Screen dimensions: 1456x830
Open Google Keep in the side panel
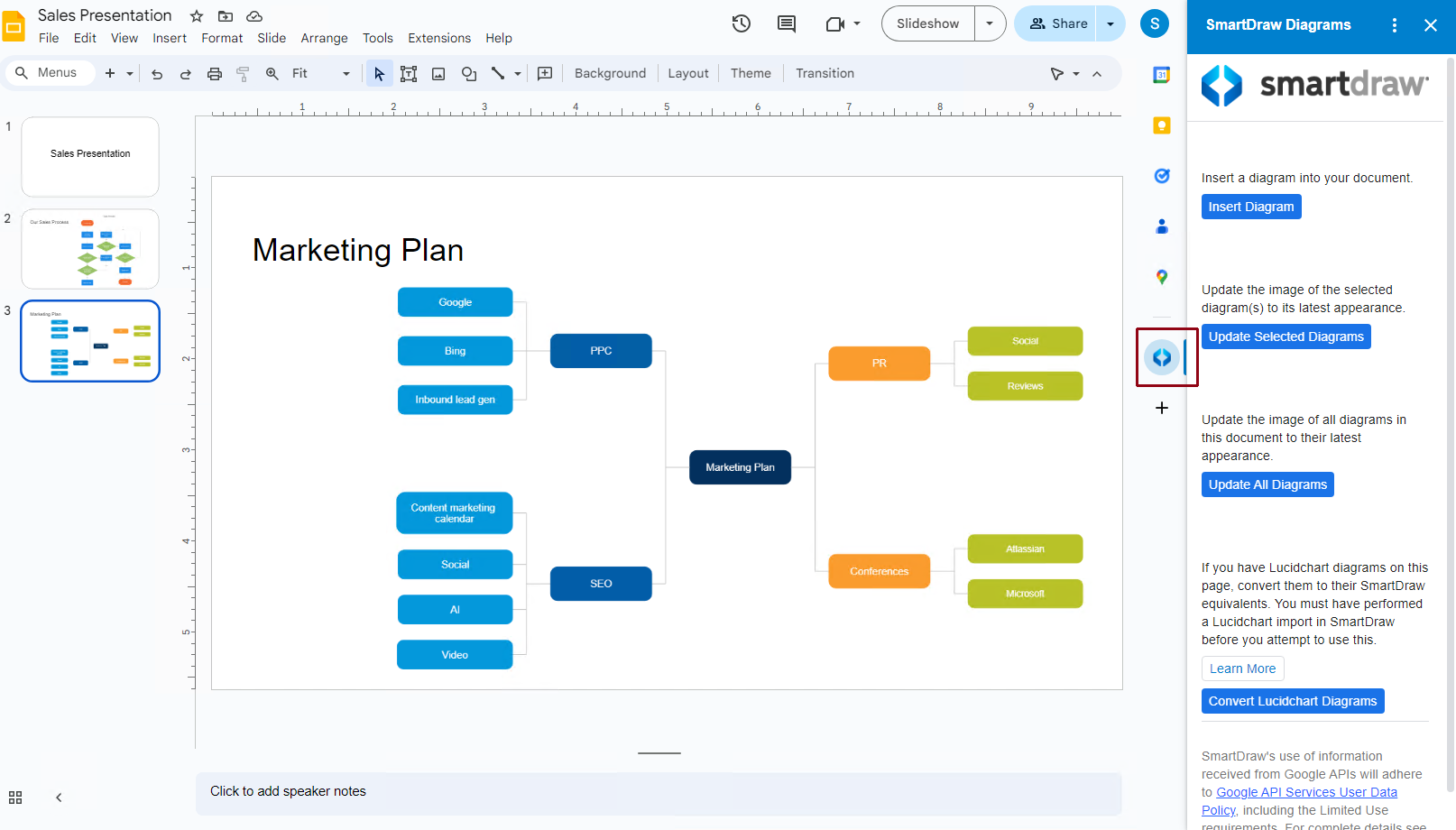pyautogui.click(x=1161, y=125)
